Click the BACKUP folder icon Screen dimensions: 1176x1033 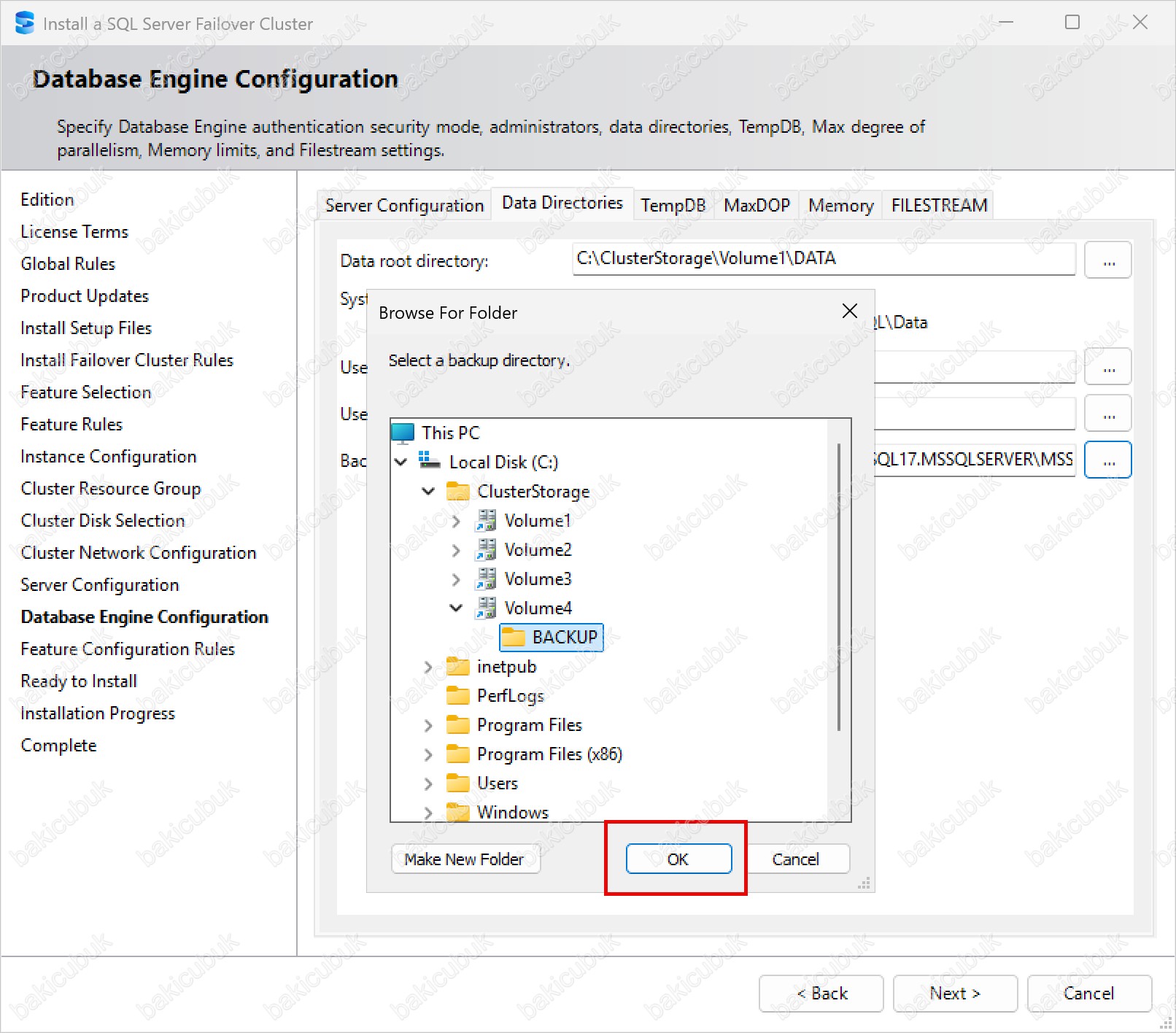pyautogui.click(x=513, y=638)
